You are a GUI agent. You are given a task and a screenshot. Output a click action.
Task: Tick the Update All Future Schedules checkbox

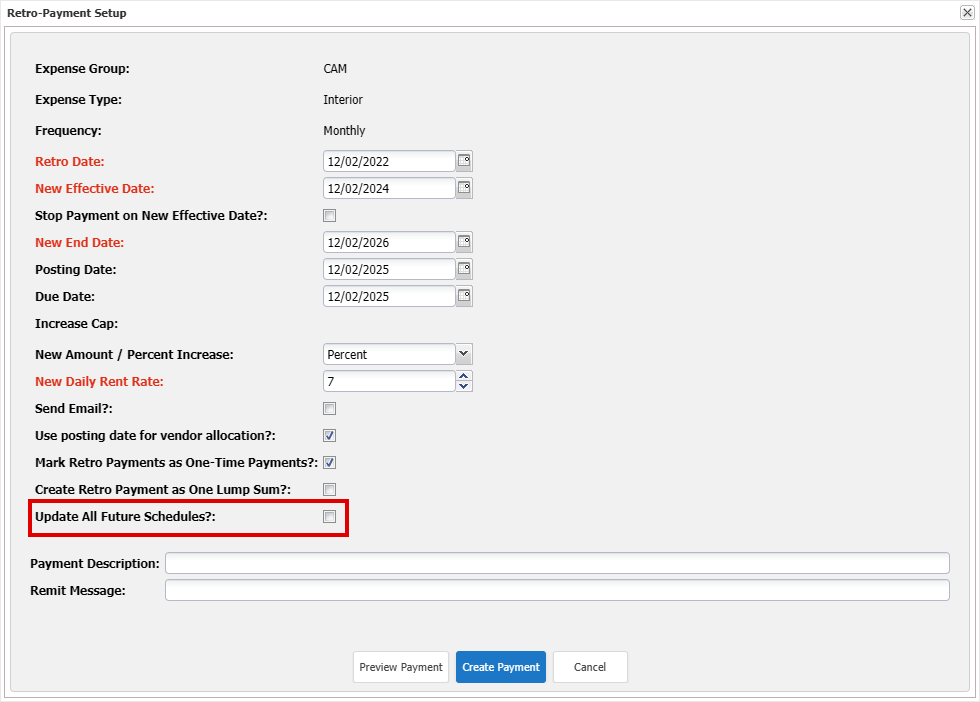coord(330,516)
